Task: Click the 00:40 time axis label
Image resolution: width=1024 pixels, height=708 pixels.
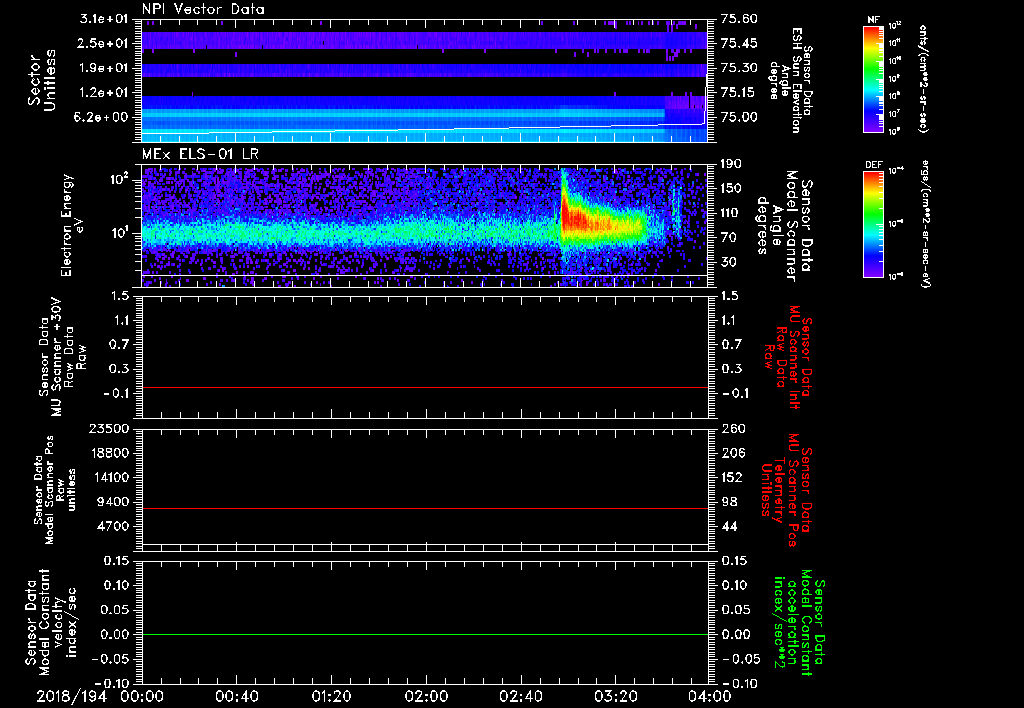Action: pyautogui.click(x=236, y=696)
